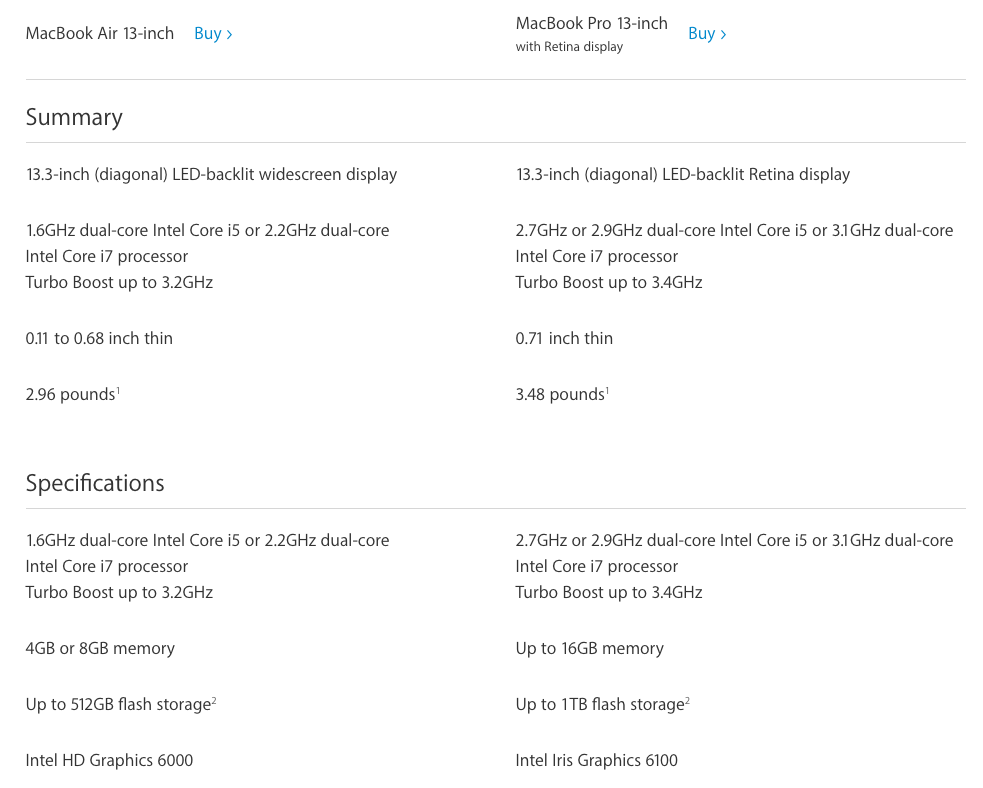Select the Intel HD Graphics 6000 text
The image size is (983, 788).
109,761
